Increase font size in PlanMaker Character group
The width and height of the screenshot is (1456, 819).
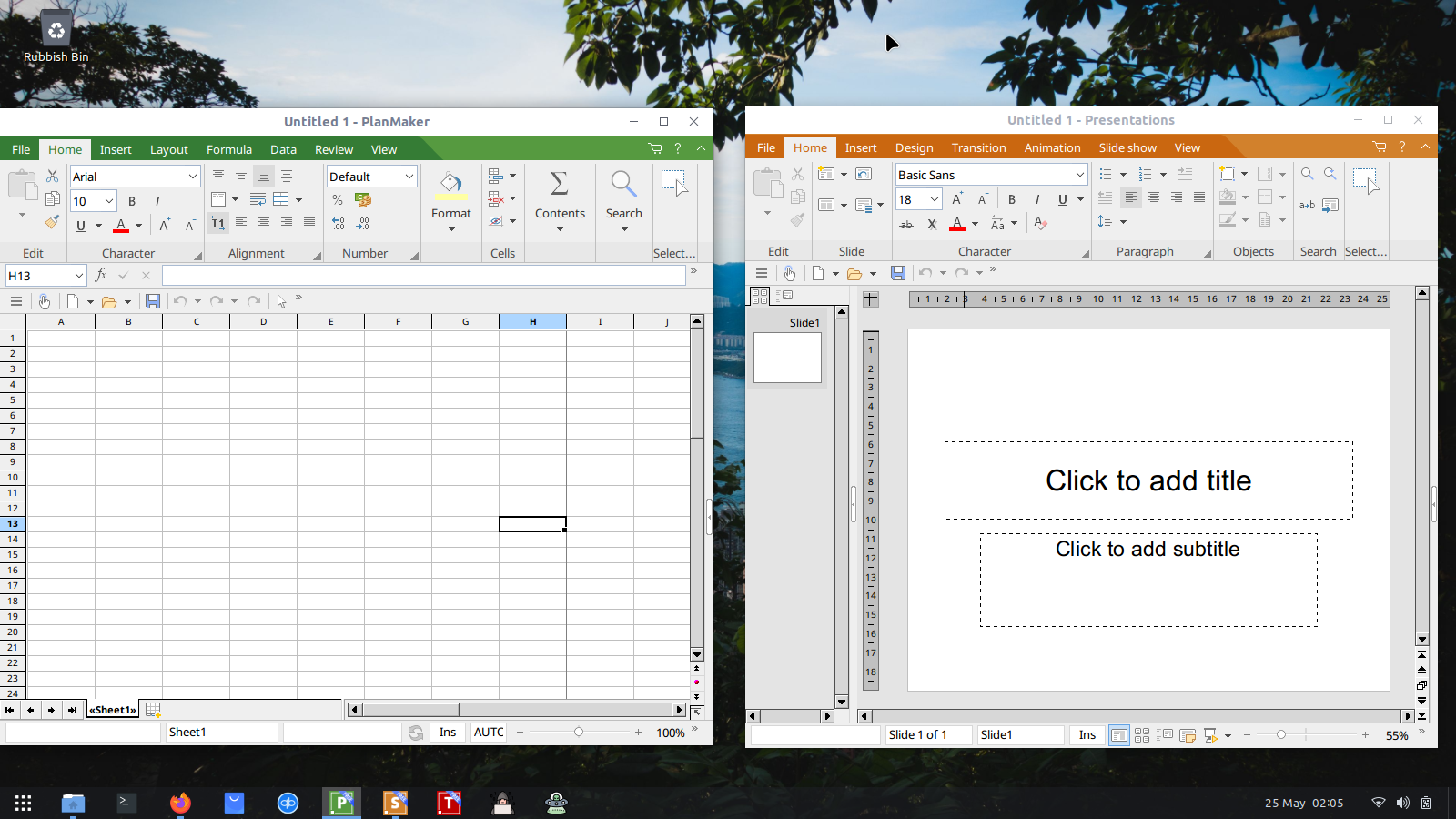pos(165,225)
